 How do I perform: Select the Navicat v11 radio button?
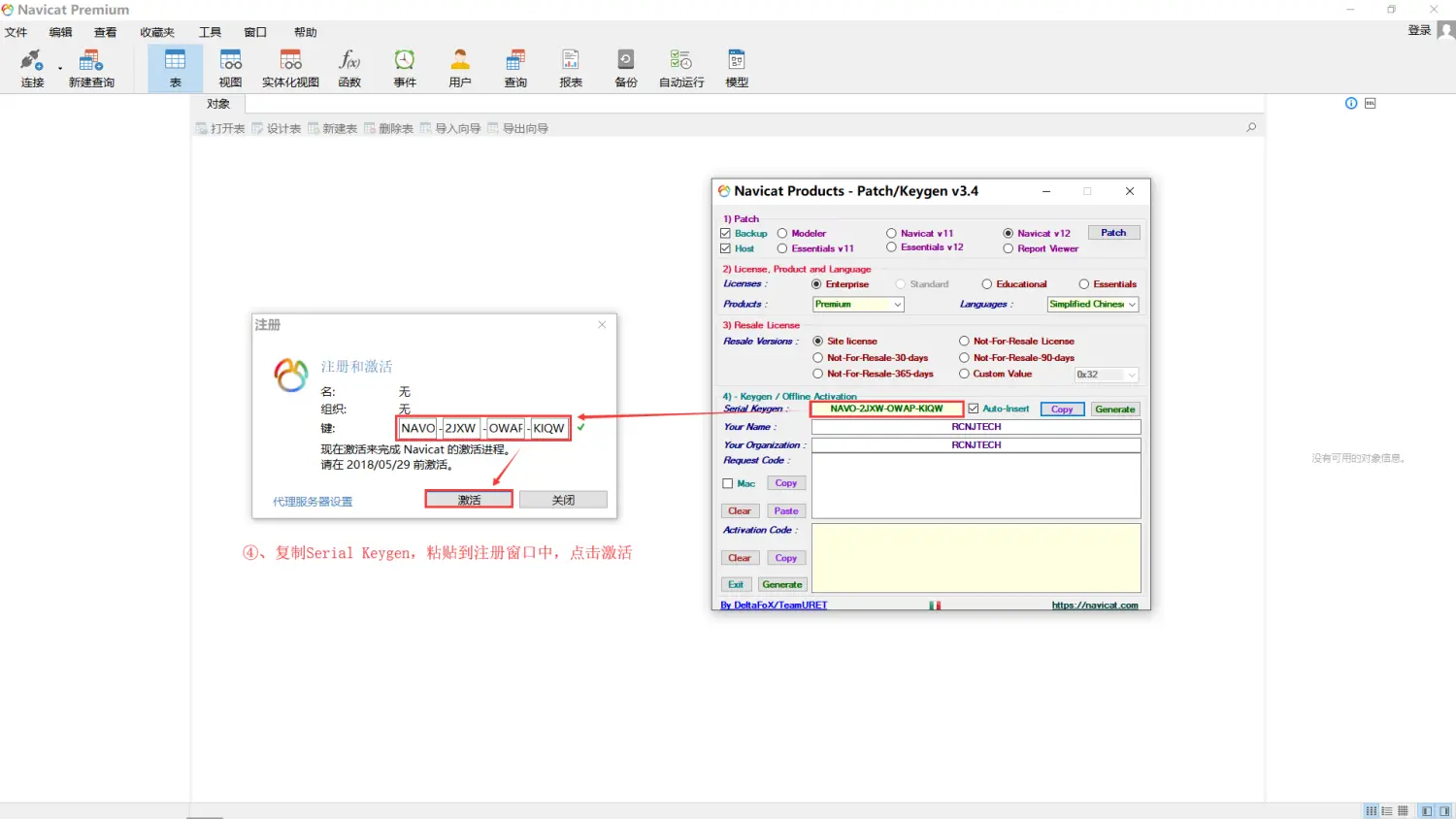[891, 233]
